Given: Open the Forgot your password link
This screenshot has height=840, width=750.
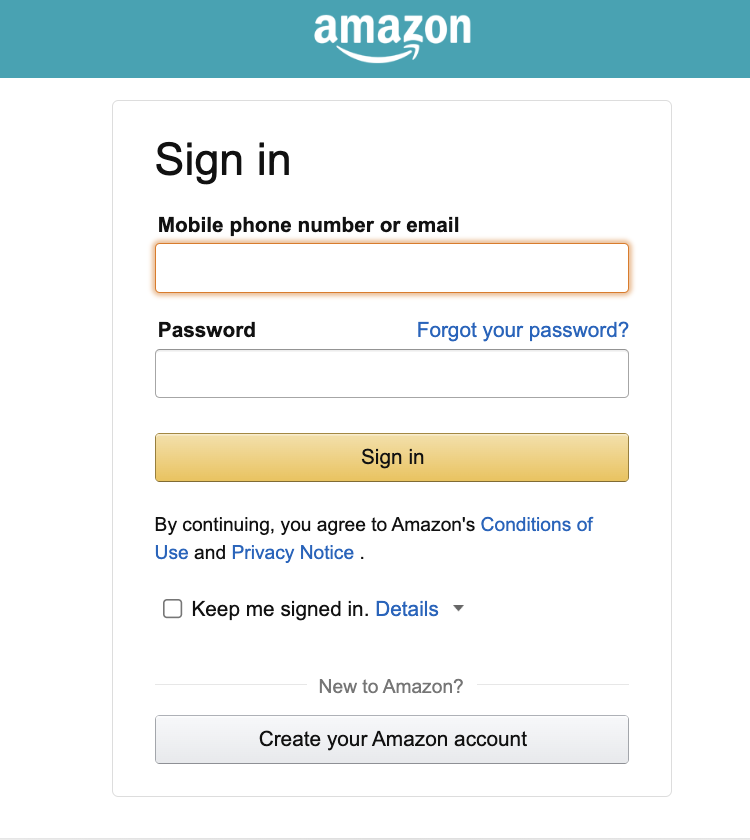Looking at the screenshot, I should pos(522,330).
